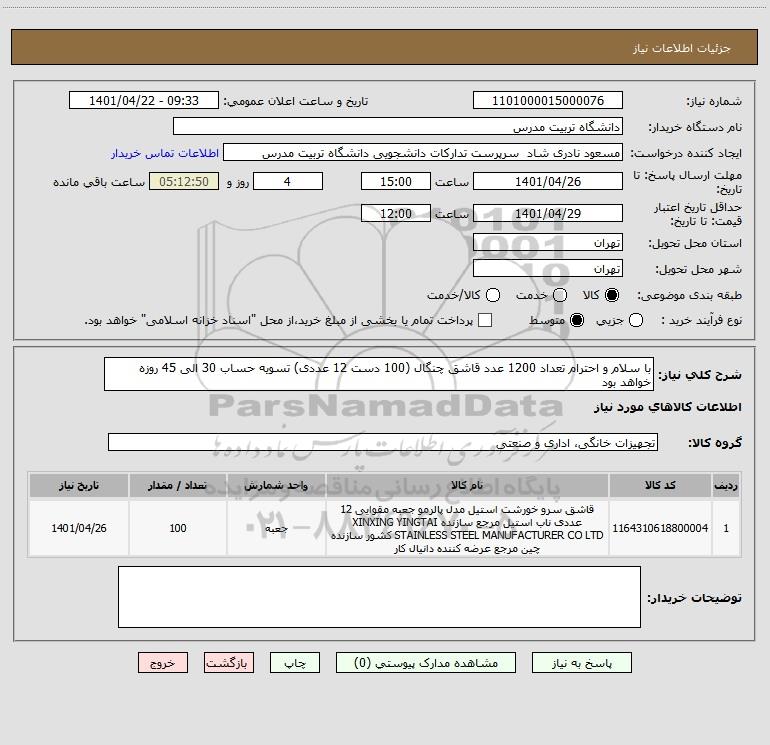Click the need number field 1101000015000076
Screen dimensions: 770x745
click(548, 101)
